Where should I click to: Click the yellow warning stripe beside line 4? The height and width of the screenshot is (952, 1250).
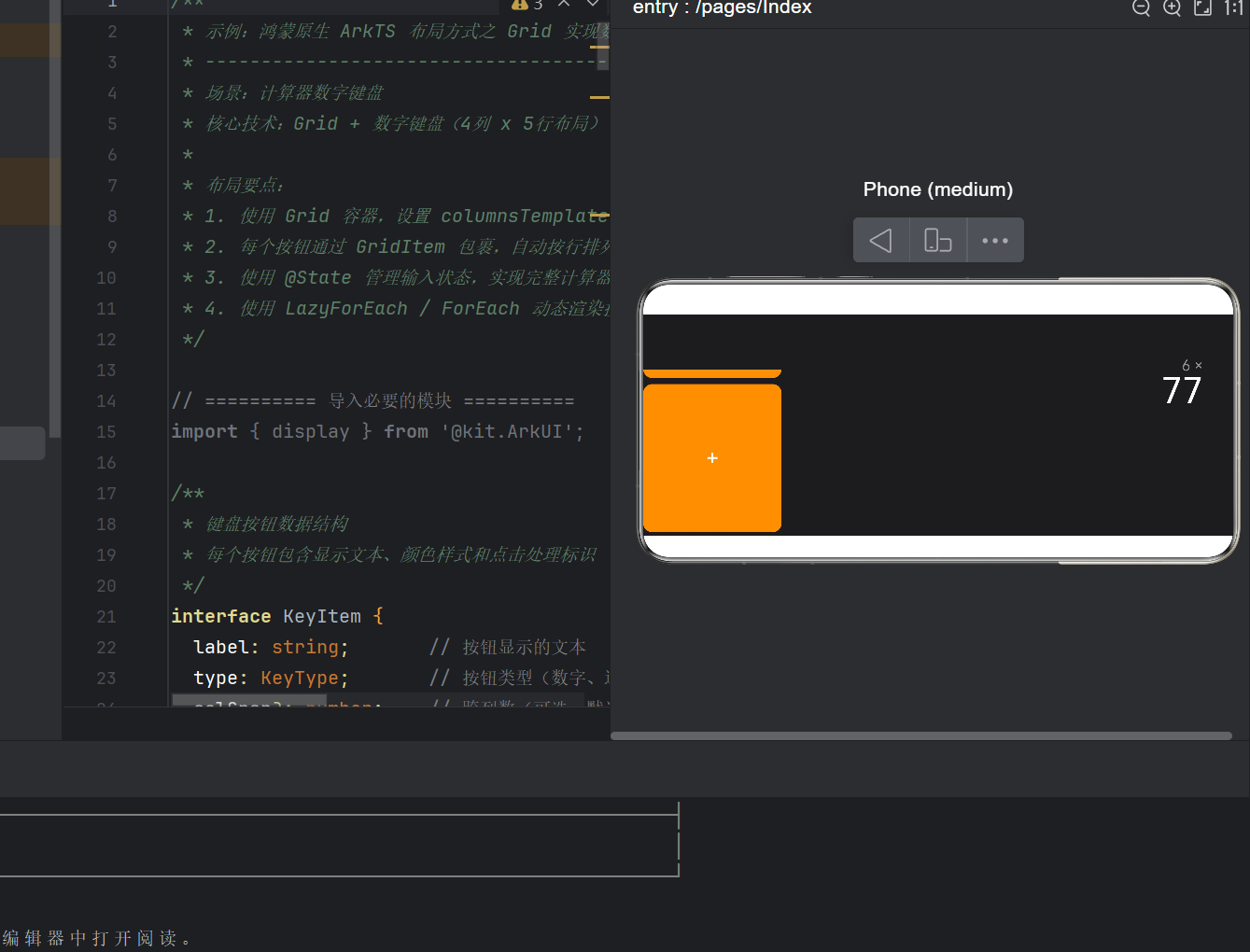click(599, 97)
